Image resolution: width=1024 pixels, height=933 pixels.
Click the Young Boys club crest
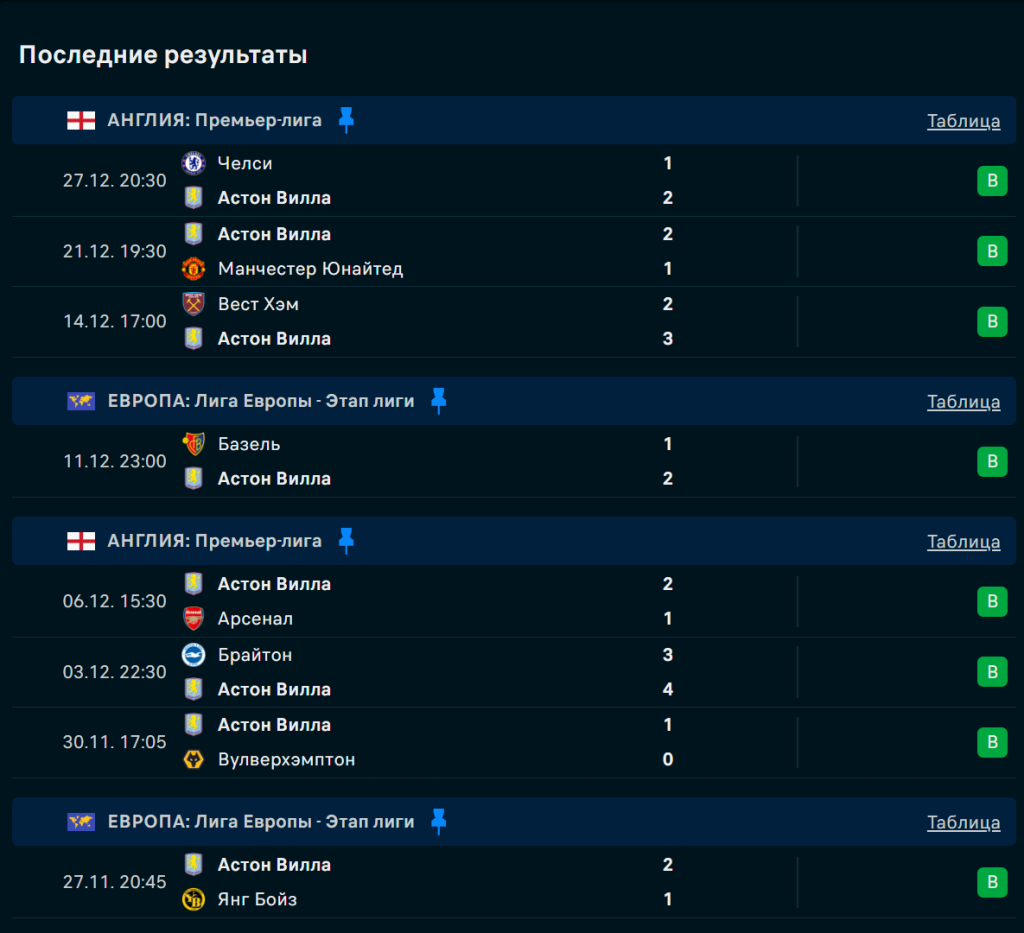[x=193, y=899]
